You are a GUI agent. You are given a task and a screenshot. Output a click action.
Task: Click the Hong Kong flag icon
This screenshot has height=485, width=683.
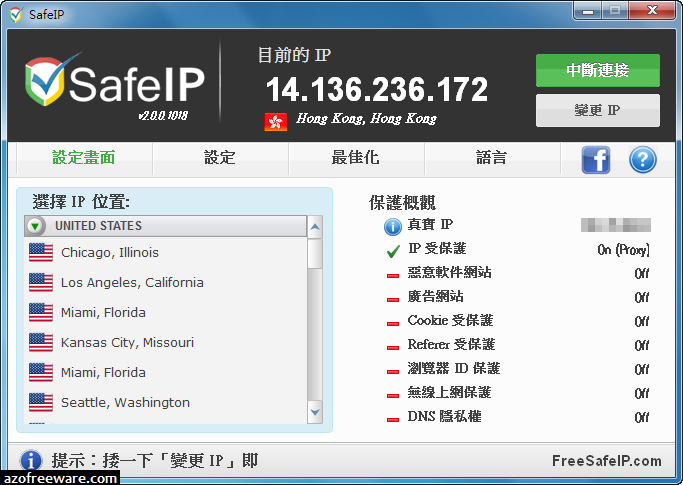tap(275, 122)
